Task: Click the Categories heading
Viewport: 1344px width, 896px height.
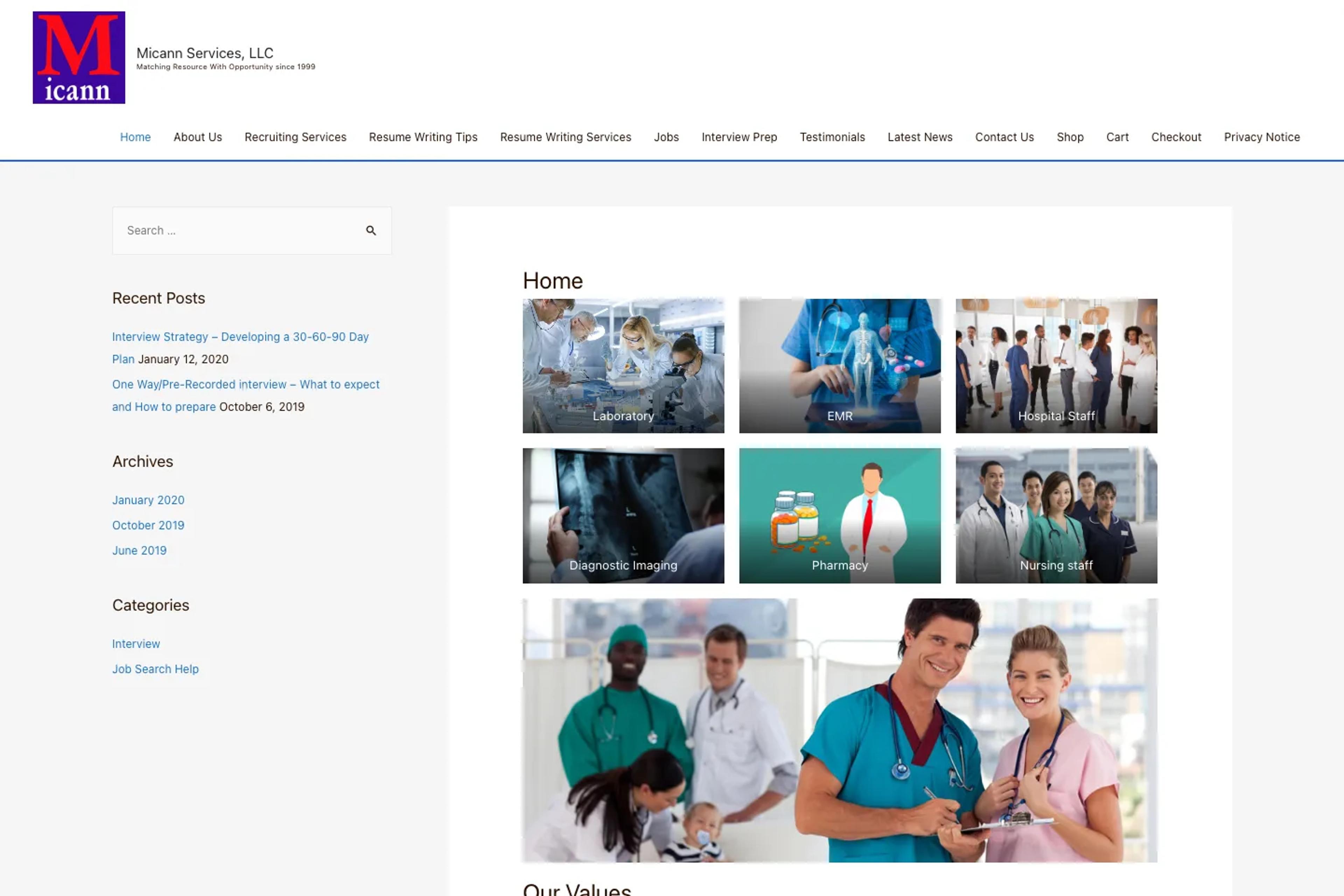Action: click(x=150, y=605)
